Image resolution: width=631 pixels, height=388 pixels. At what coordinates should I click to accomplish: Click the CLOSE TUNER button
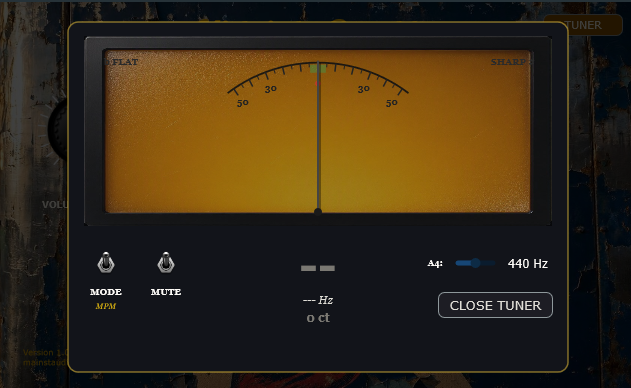pos(495,305)
